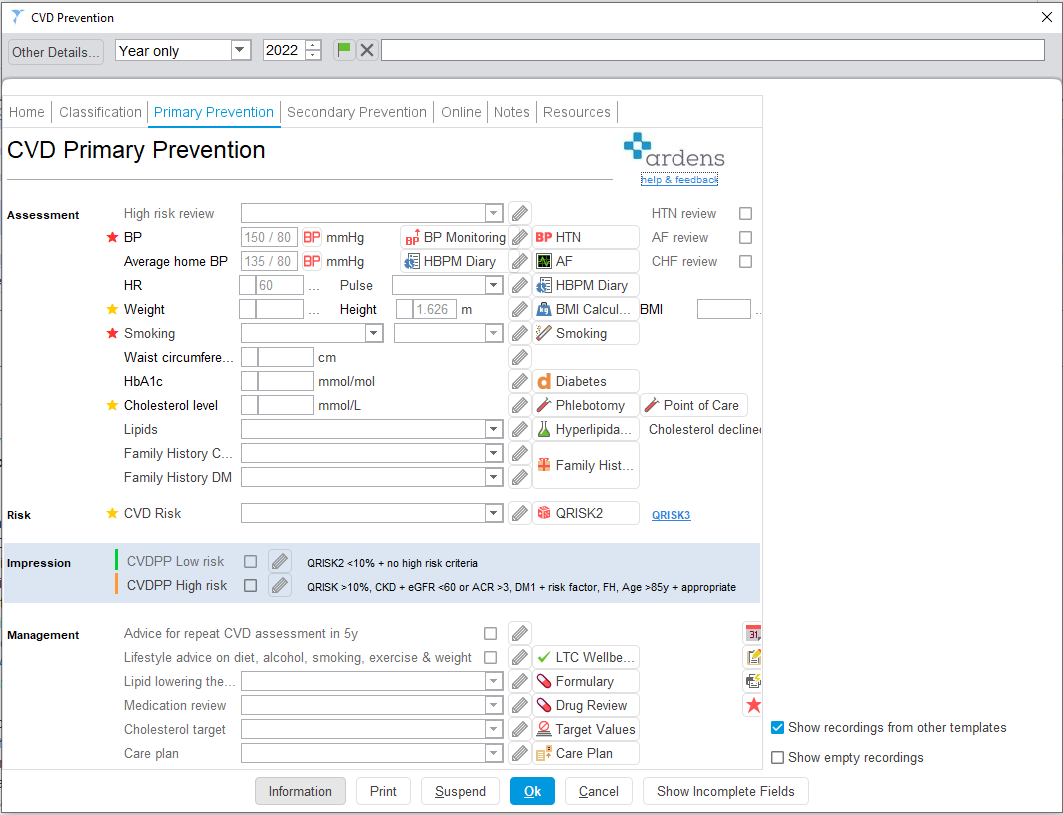Image resolution: width=1063 pixels, height=815 pixels.
Task: Open the Diabetes template icon
Action: pos(585,381)
